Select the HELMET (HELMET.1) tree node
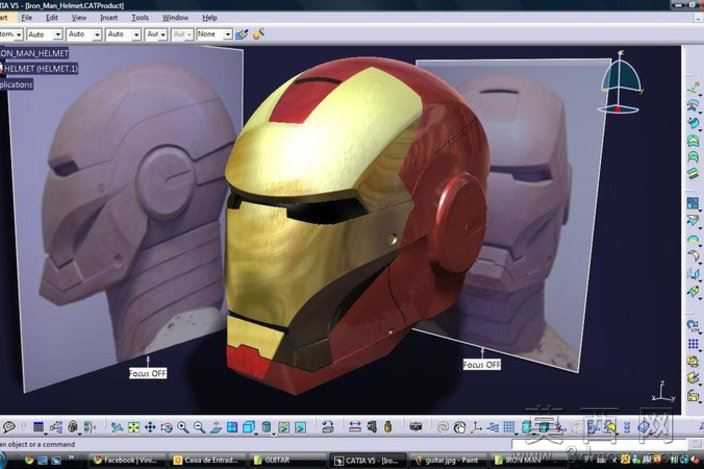The width and height of the screenshot is (704, 469). [x=40, y=68]
